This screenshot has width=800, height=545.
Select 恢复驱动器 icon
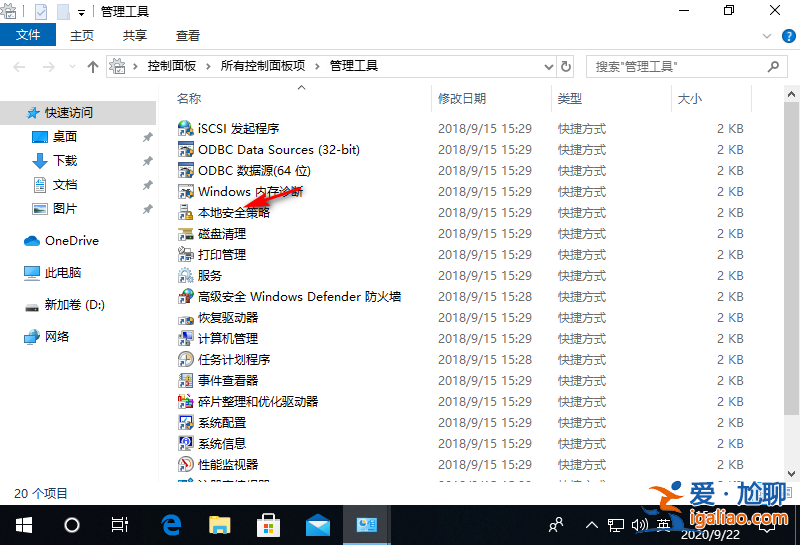coord(185,318)
